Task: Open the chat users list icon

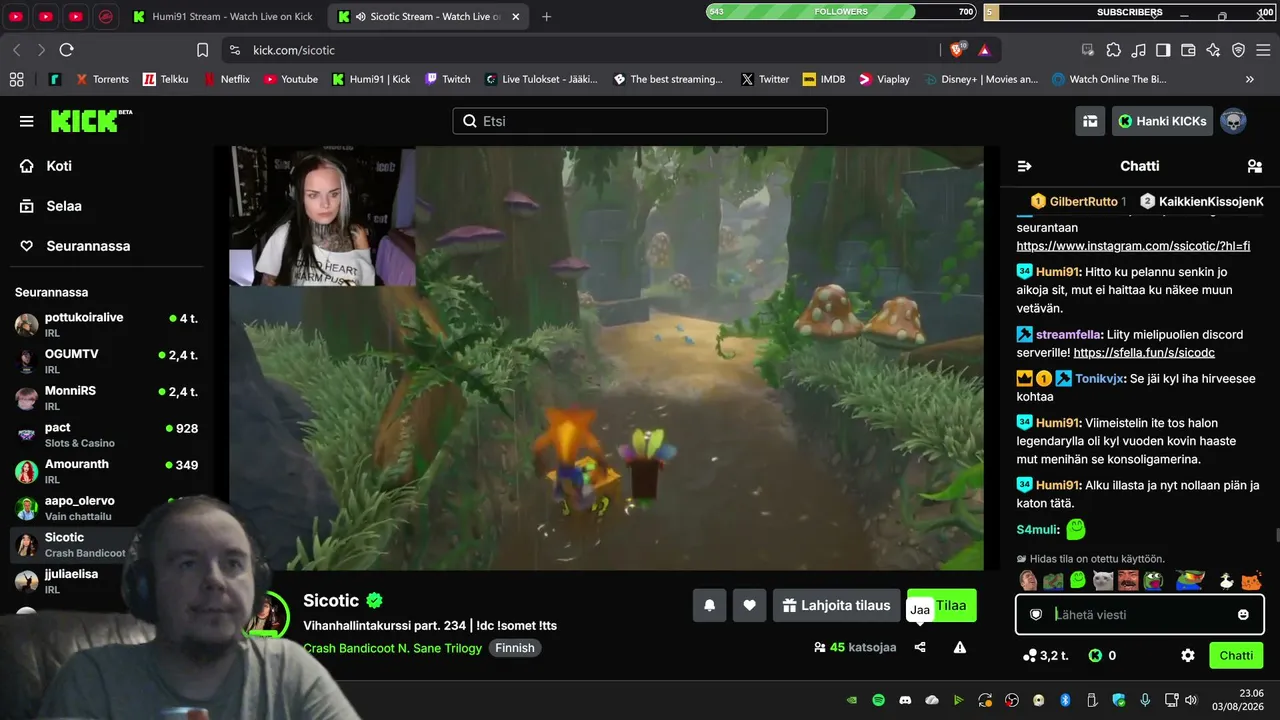Action: 1254,166
